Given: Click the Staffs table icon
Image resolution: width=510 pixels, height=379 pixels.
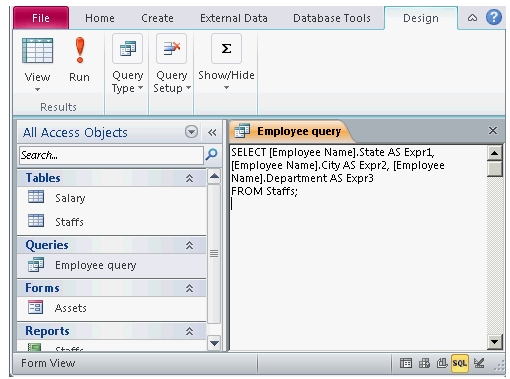Looking at the screenshot, I should (36, 220).
